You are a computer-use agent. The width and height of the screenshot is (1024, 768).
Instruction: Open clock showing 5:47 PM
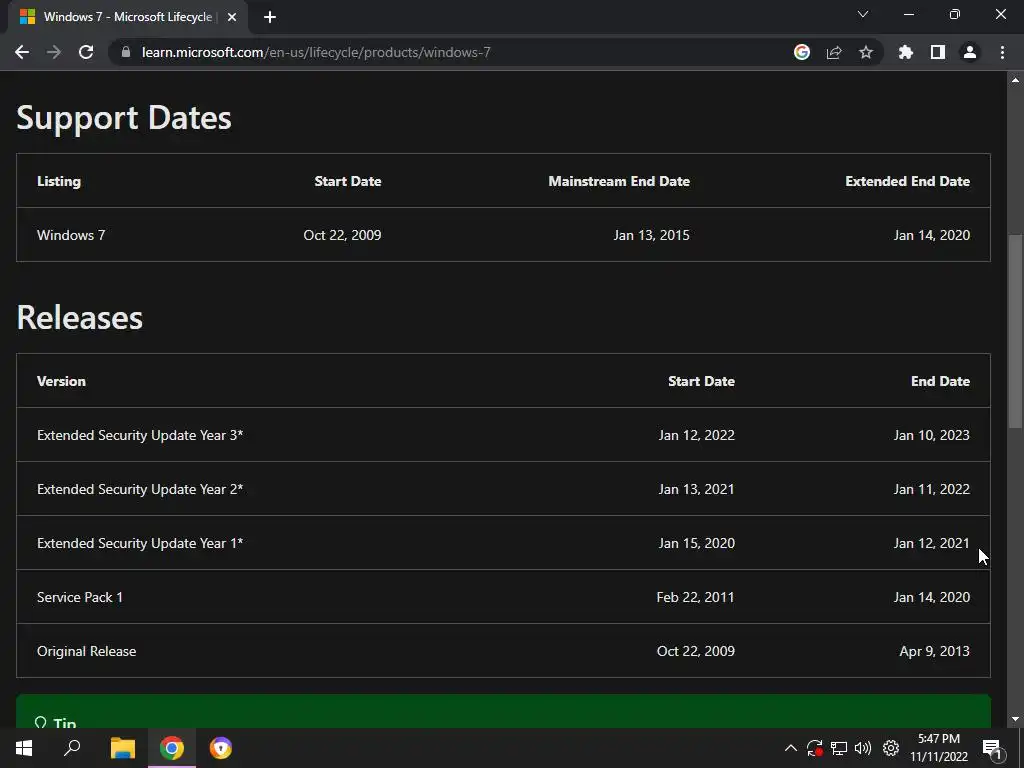pos(938,748)
